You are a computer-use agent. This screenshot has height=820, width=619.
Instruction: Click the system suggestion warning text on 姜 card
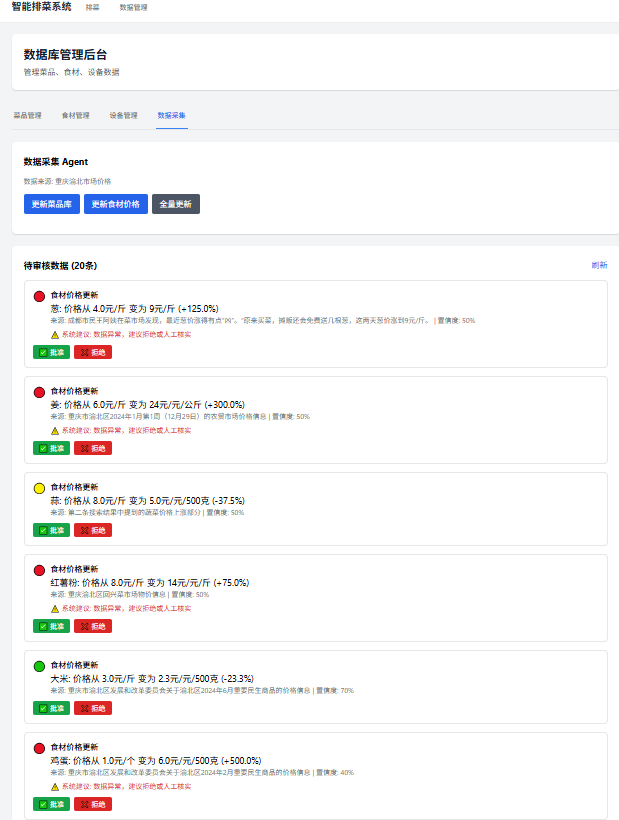(127, 431)
